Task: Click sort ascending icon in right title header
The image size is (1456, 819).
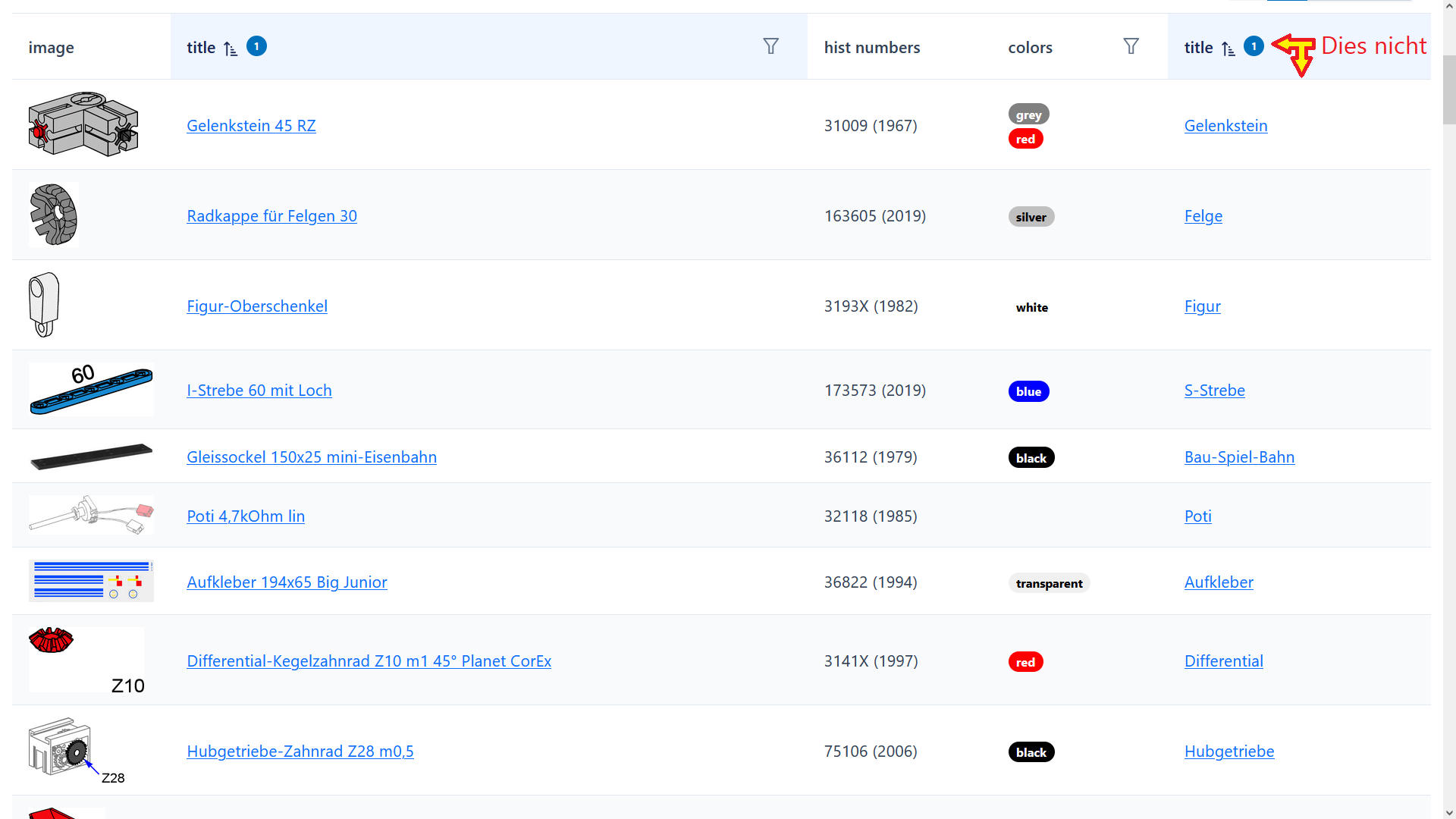Action: [1228, 49]
